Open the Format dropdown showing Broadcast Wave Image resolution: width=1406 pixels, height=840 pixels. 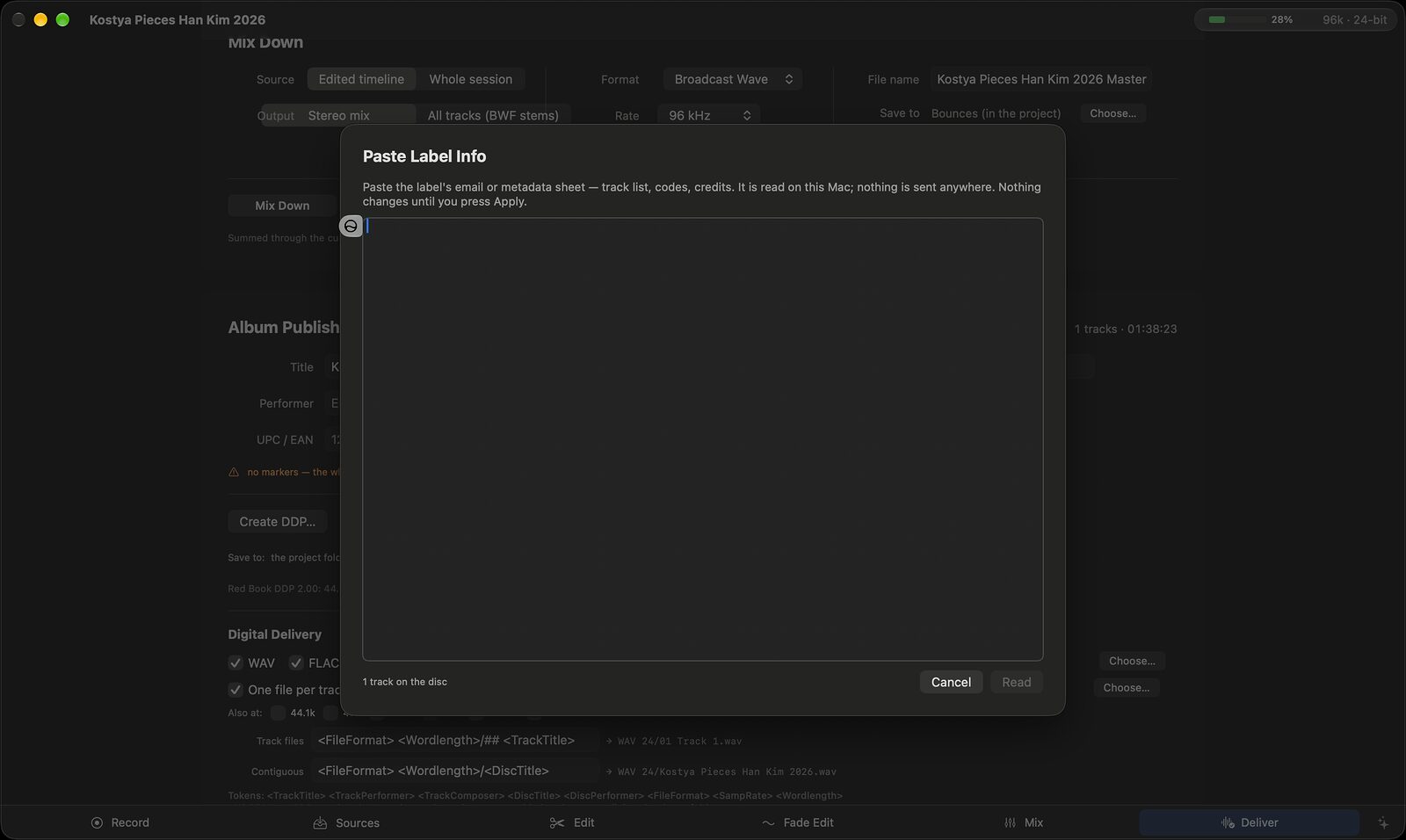coord(733,79)
